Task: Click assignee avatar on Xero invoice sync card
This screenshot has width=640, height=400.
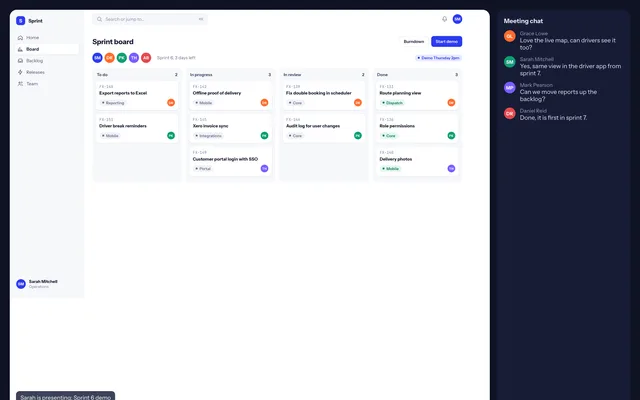Action: pyautogui.click(x=264, y=136)
